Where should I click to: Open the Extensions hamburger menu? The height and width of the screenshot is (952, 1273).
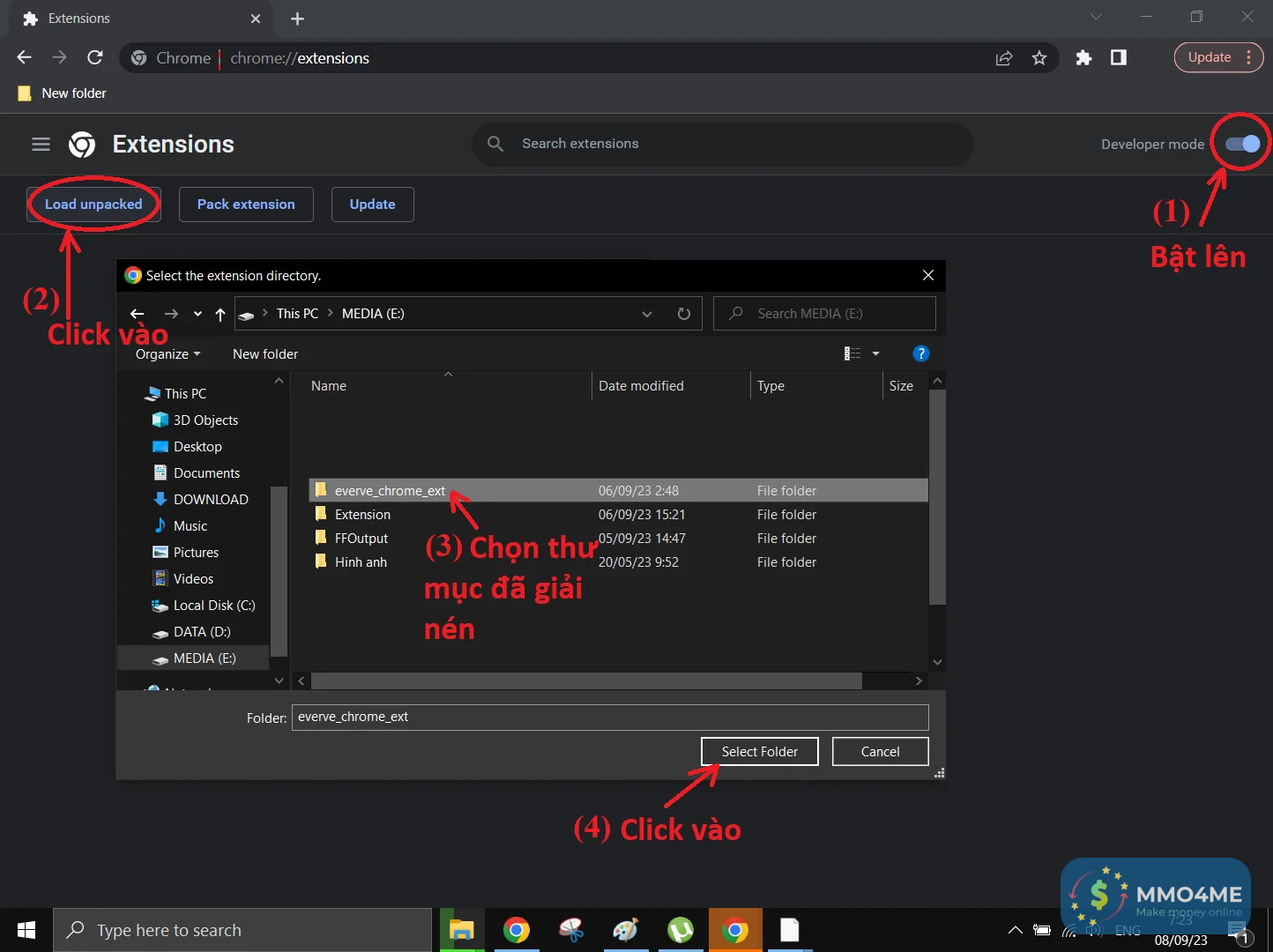pyautogui.click(x=41, y=144)
